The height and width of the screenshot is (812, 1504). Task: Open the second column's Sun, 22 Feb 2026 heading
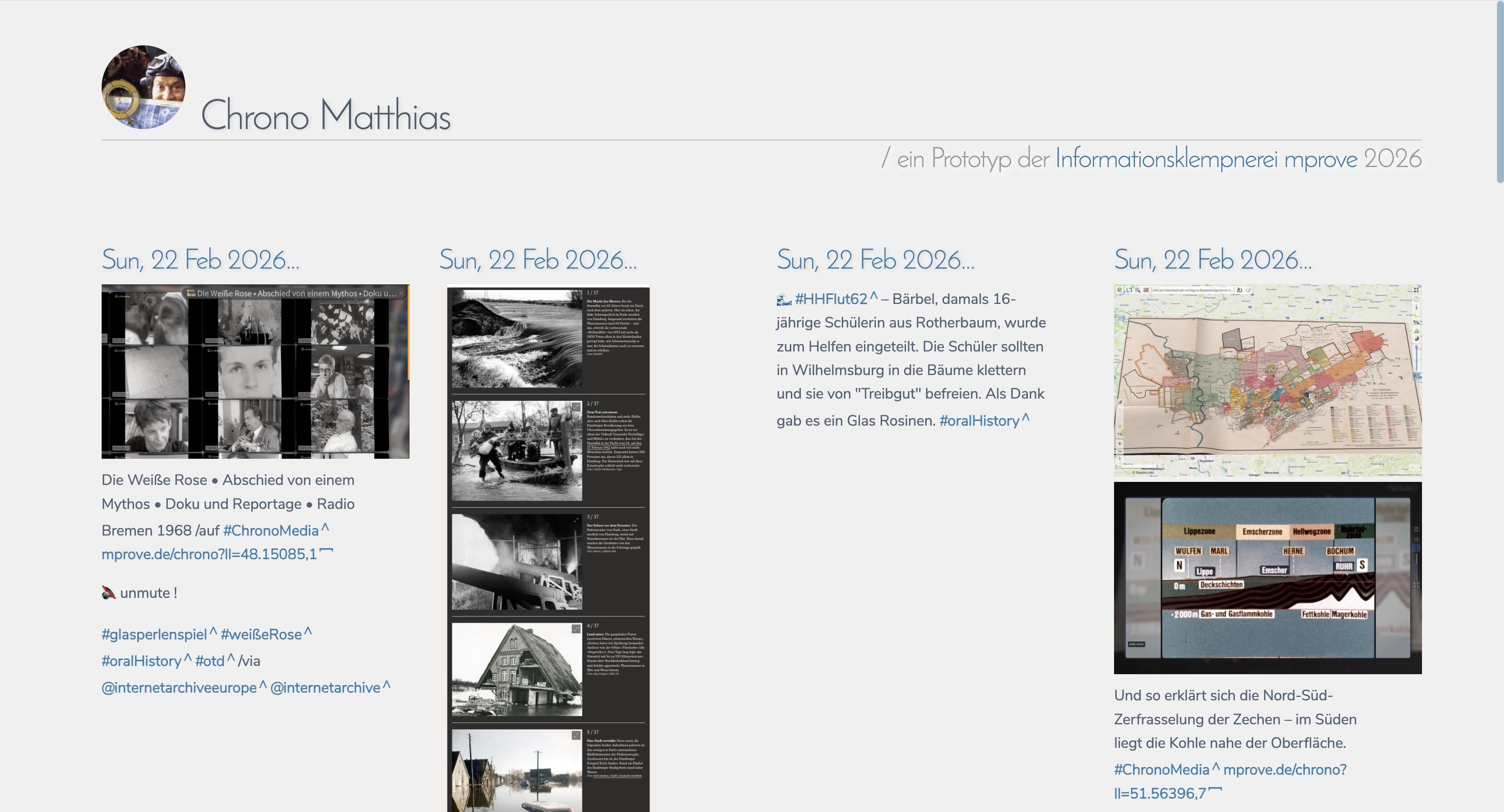[x=538, y=260]
